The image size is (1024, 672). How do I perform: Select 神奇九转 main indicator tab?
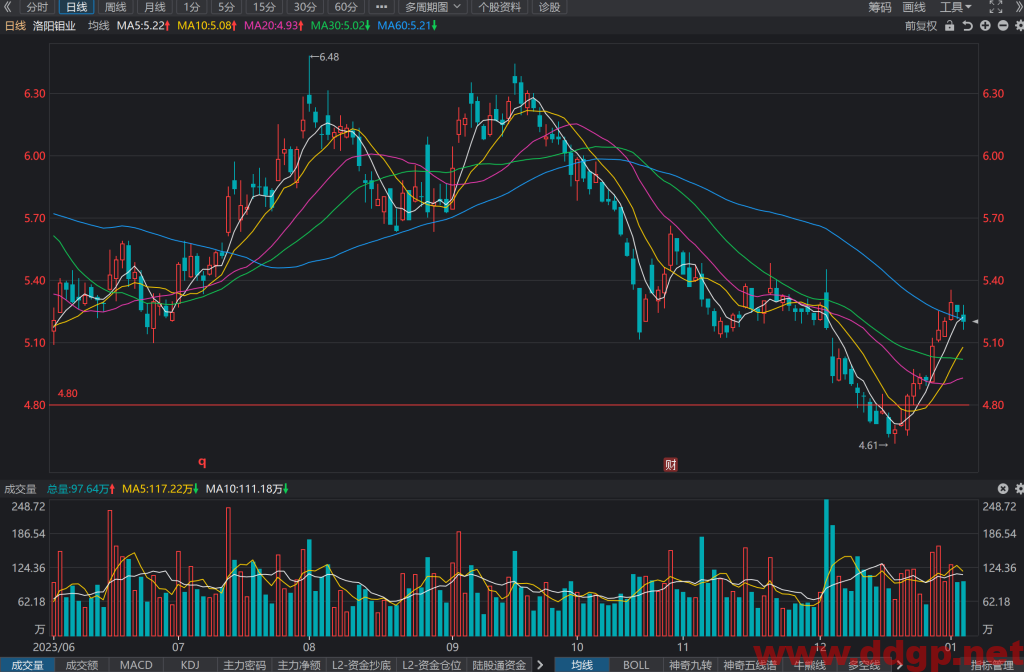tap(690, 665)
